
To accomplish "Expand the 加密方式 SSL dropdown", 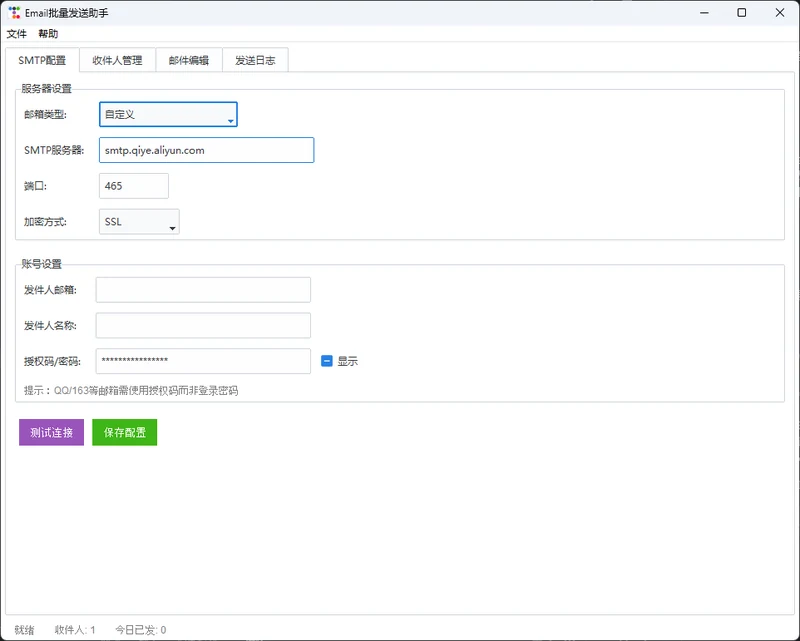I will point(139,221).
